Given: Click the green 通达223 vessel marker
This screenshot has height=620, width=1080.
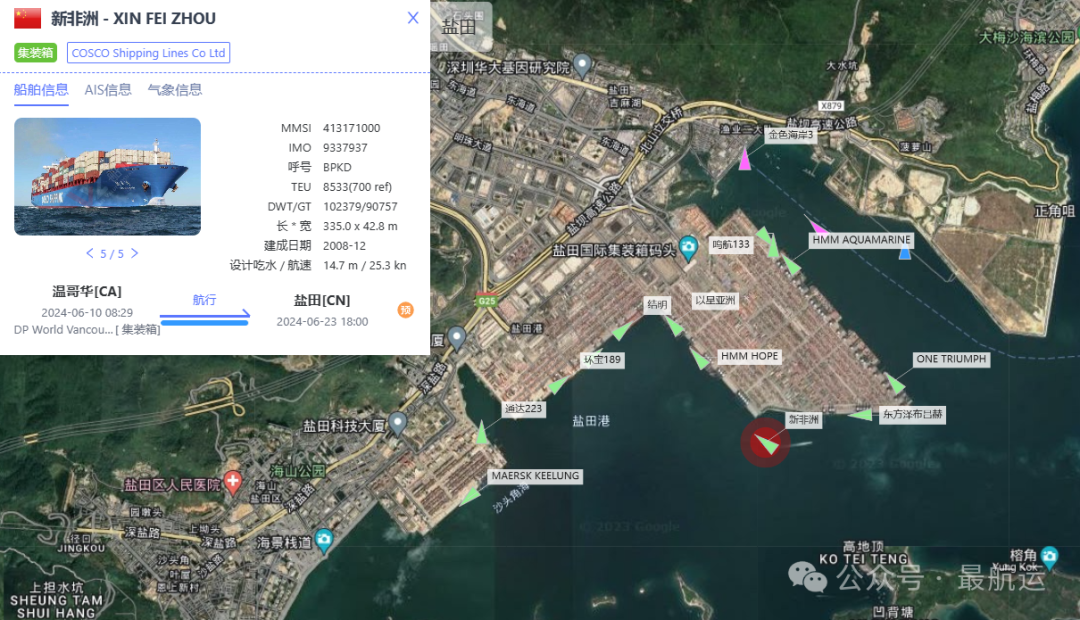Looking at the screenshot, I should 482,433.
